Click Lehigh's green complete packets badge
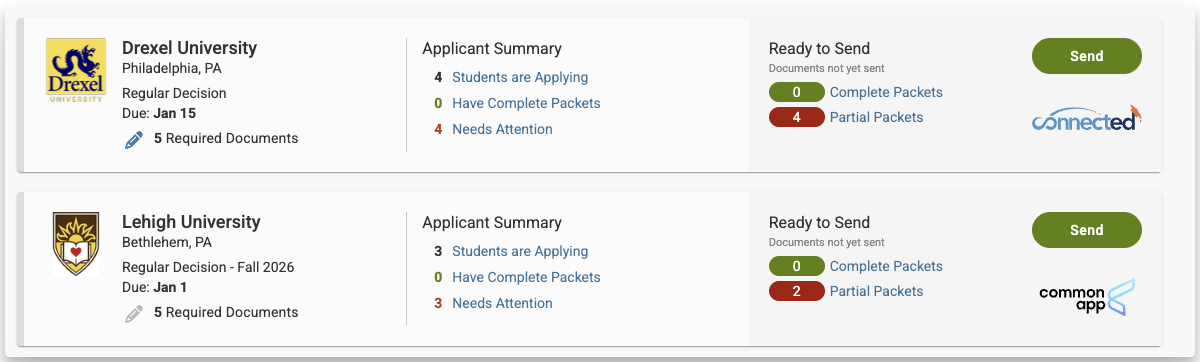This screenshot has width=1200, height=362. tap(796, 266)
